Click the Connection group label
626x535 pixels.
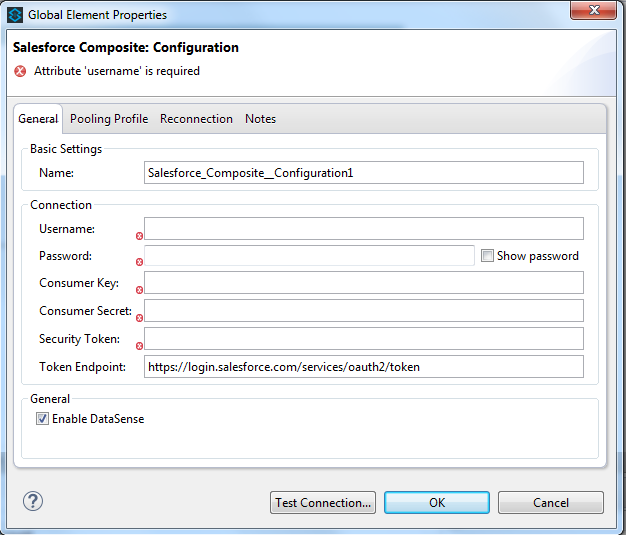click(61, 205)
